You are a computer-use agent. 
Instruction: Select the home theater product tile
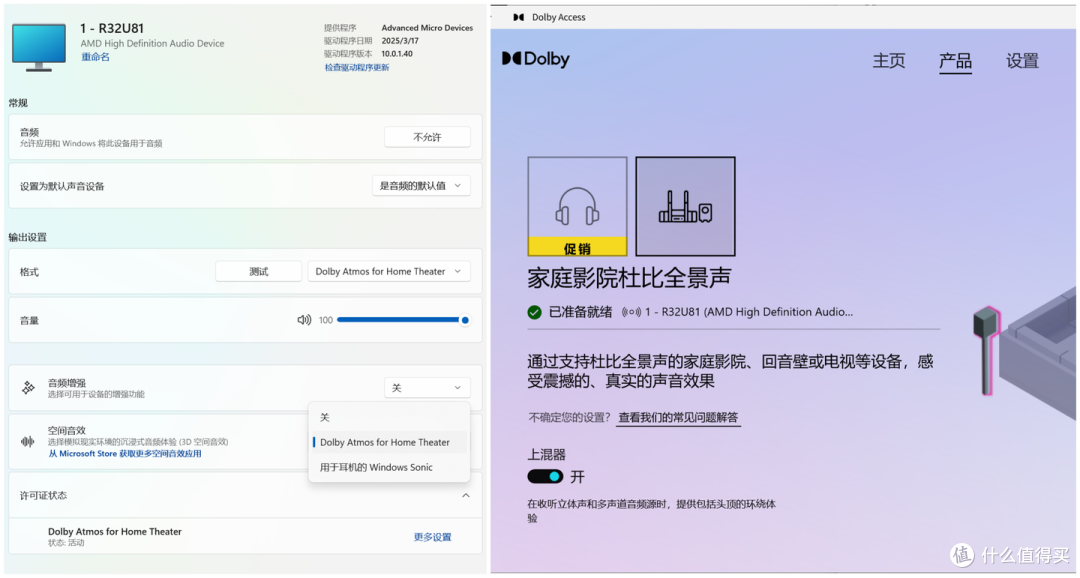tap(685, 206)
